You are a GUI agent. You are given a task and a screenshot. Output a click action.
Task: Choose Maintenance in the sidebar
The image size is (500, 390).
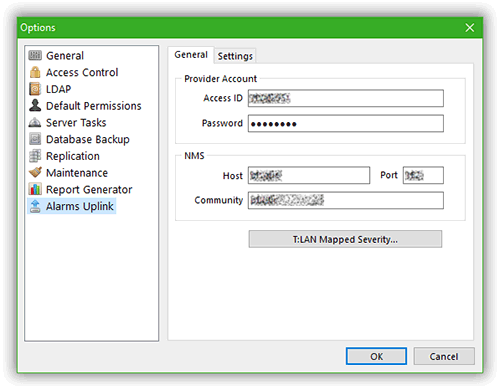[77, 173]
